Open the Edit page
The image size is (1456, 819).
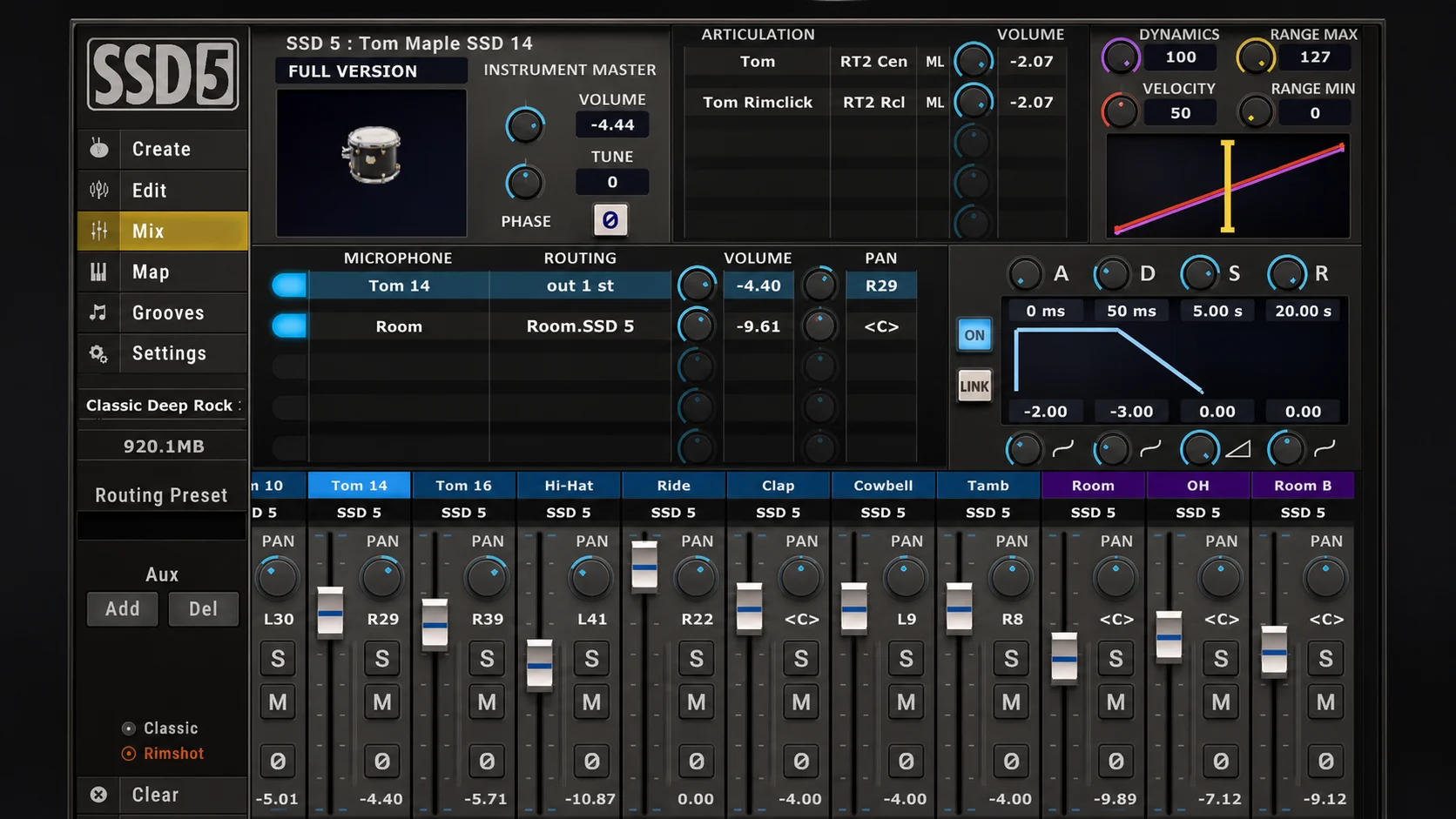(x=162, y=190)
